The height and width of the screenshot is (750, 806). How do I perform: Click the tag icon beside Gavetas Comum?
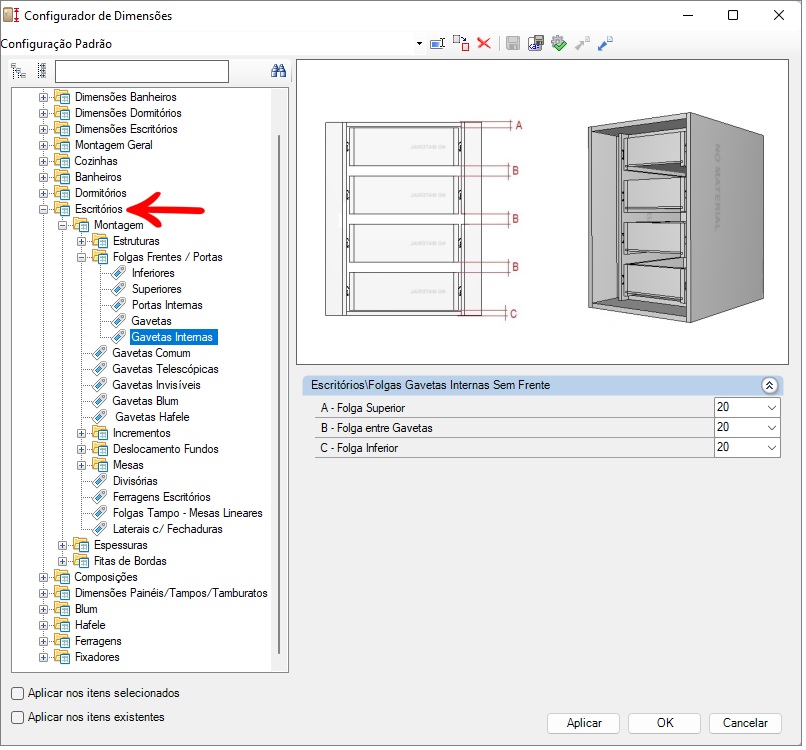100,353
